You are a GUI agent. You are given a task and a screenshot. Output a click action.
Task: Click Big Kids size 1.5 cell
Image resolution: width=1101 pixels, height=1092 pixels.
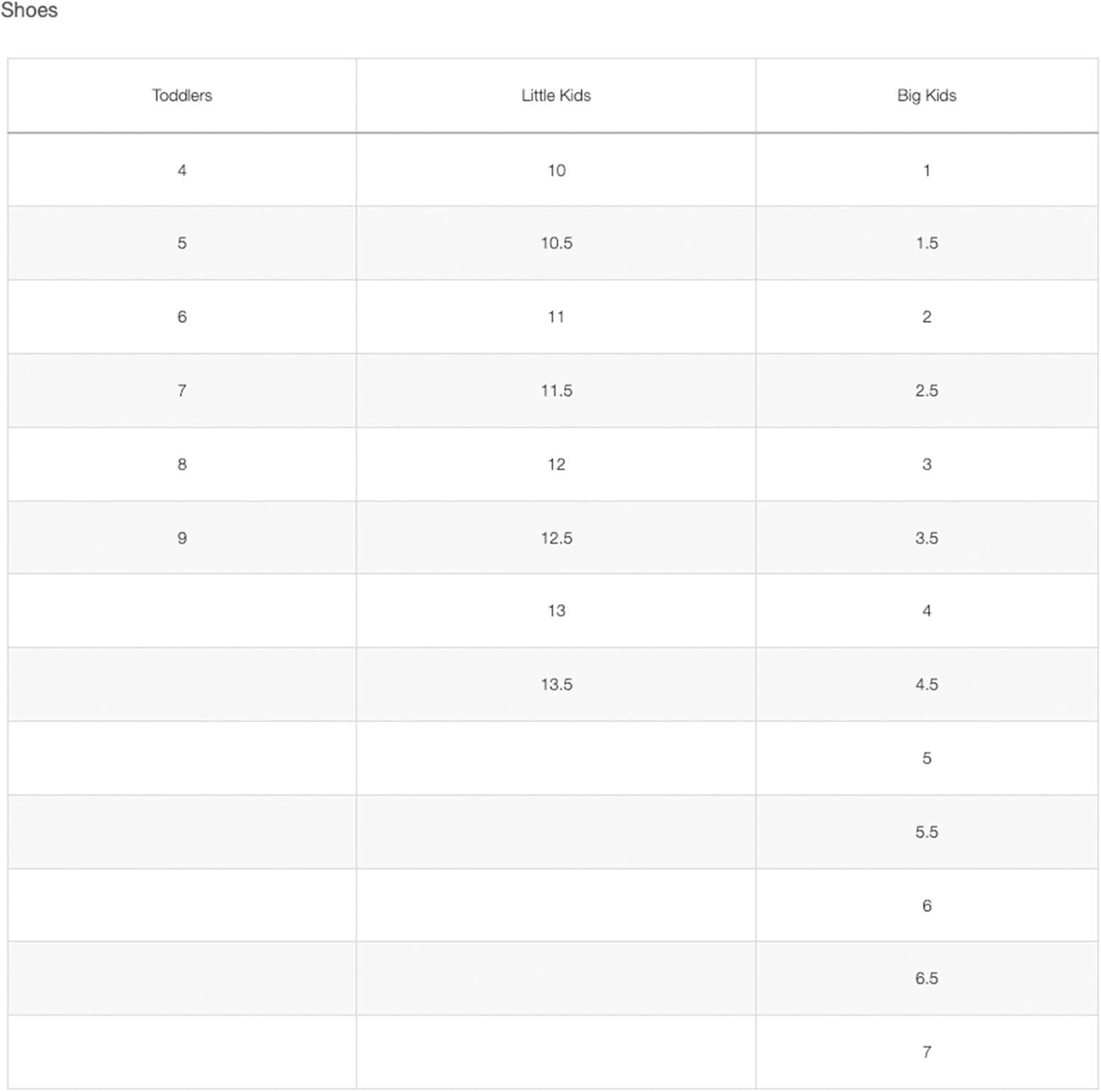[x=926, y=243]
